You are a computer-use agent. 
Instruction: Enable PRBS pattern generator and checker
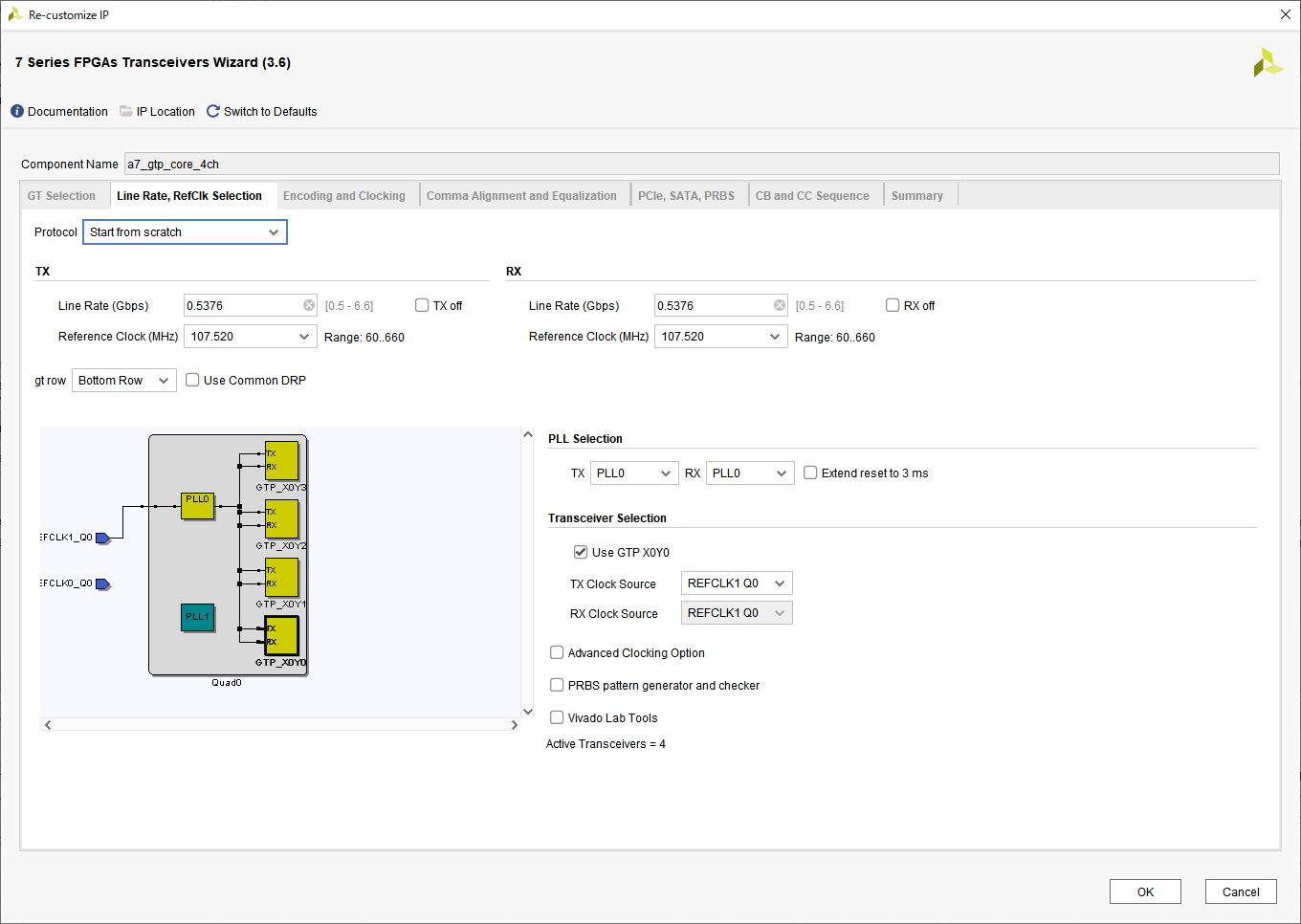click(x=557, y=685)
